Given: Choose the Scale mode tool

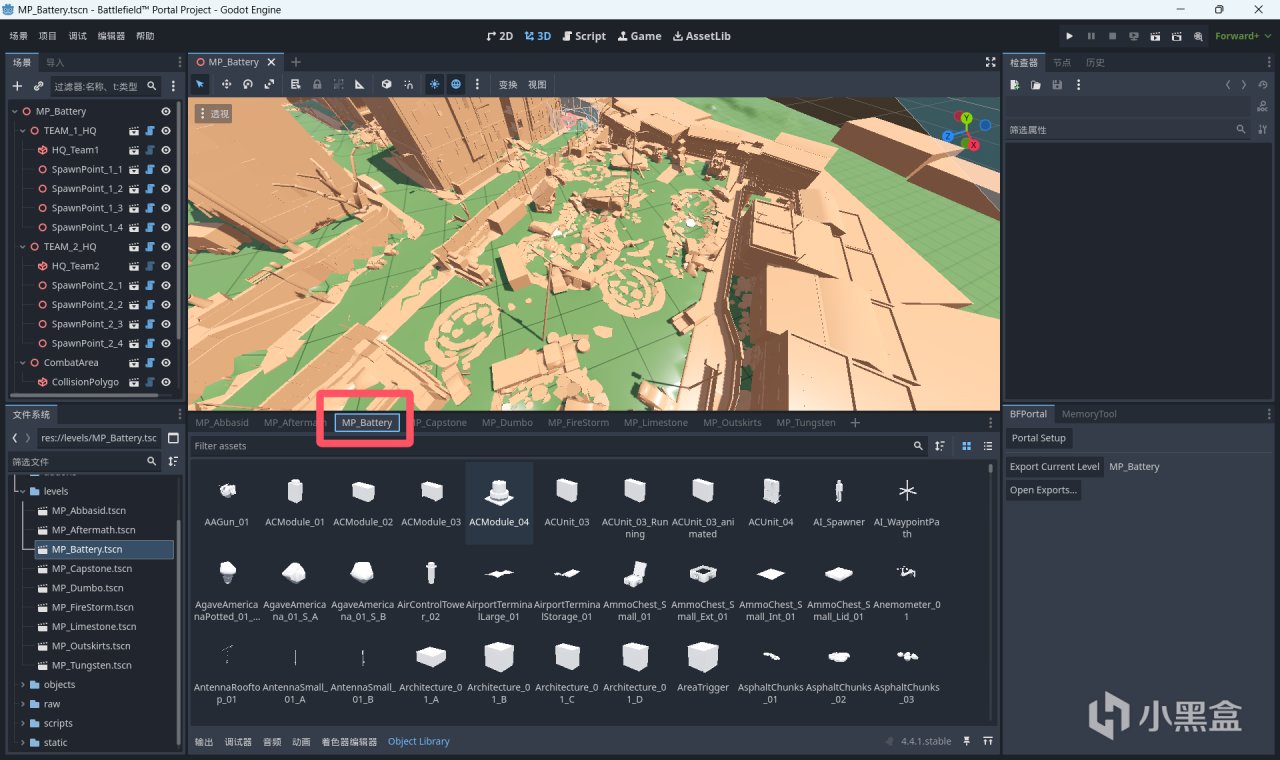Looking at the screenshot, I should click(270, 85).
